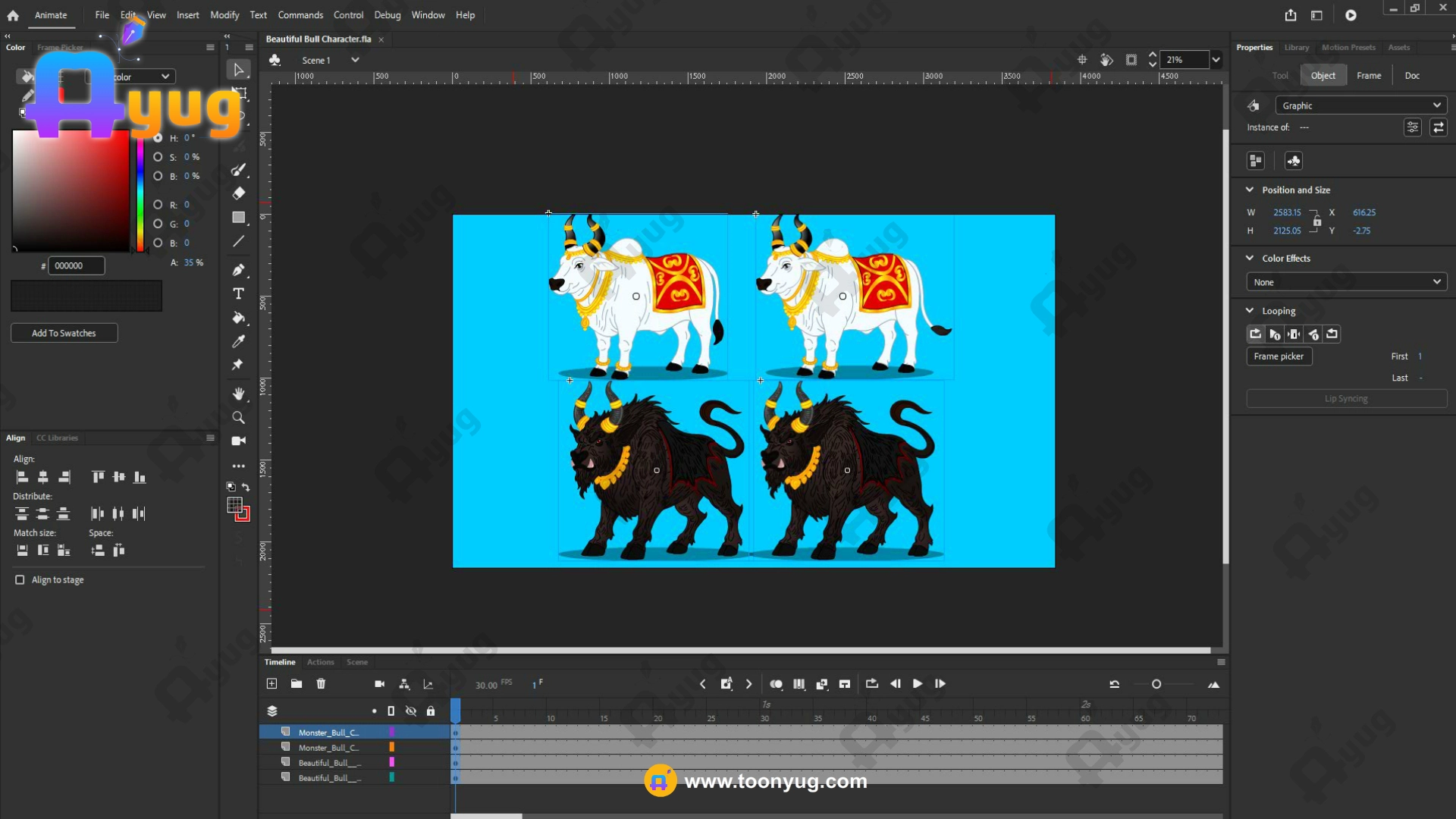Collapse the Looping section
1456x819 pixels.
tap(1250, 311)
